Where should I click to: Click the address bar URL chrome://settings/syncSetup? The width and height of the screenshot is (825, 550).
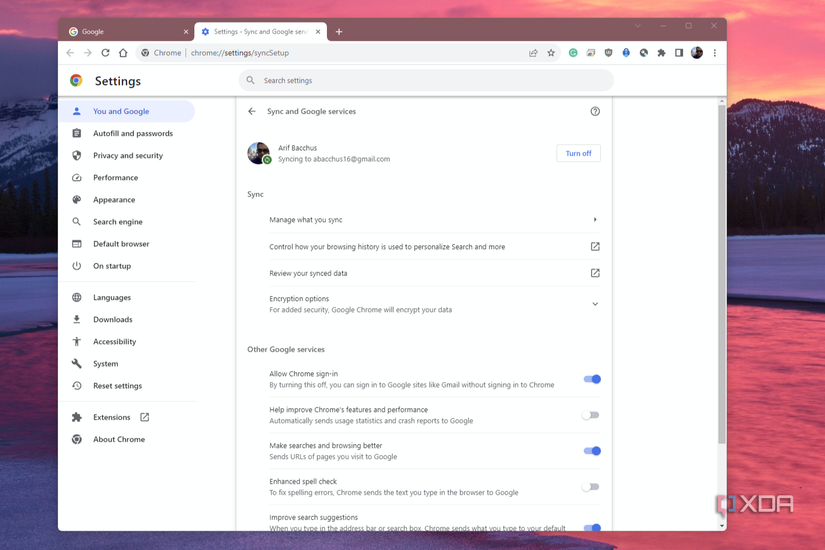[240, 53]
